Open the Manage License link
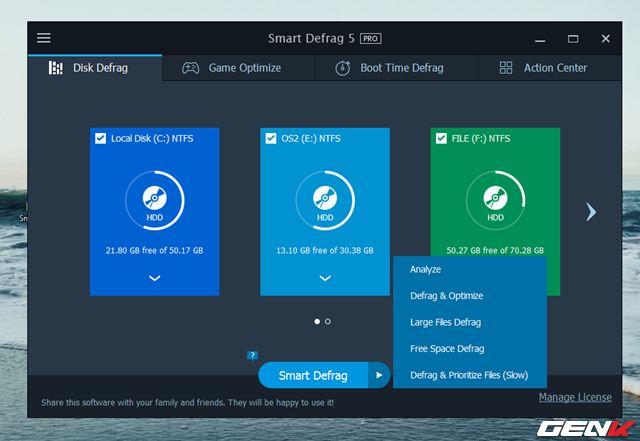Screen dimensions: 640x441 pyautogui.click(x=575, y=397)
